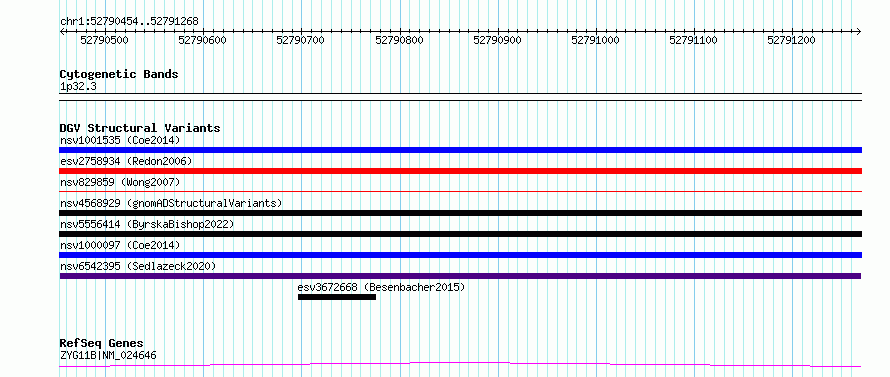Click the 1p32.3 band label
This screenshot has height=377, width=890.
click(78, 87)
